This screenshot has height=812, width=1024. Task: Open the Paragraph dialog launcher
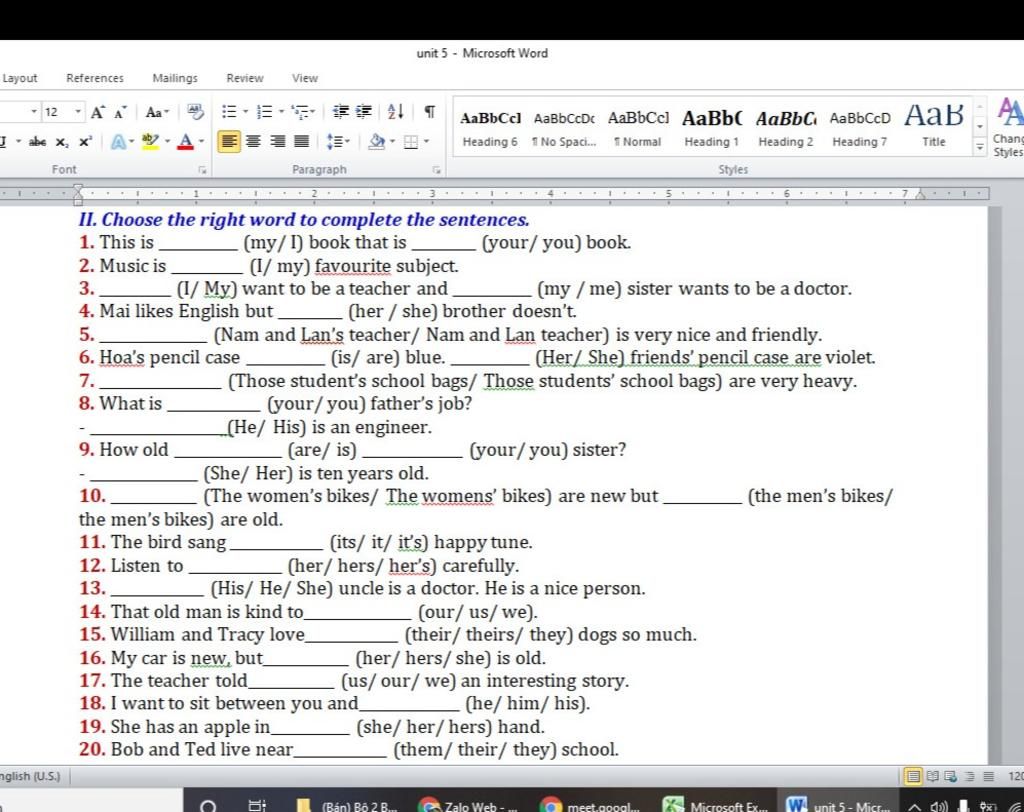coord(436,170)
